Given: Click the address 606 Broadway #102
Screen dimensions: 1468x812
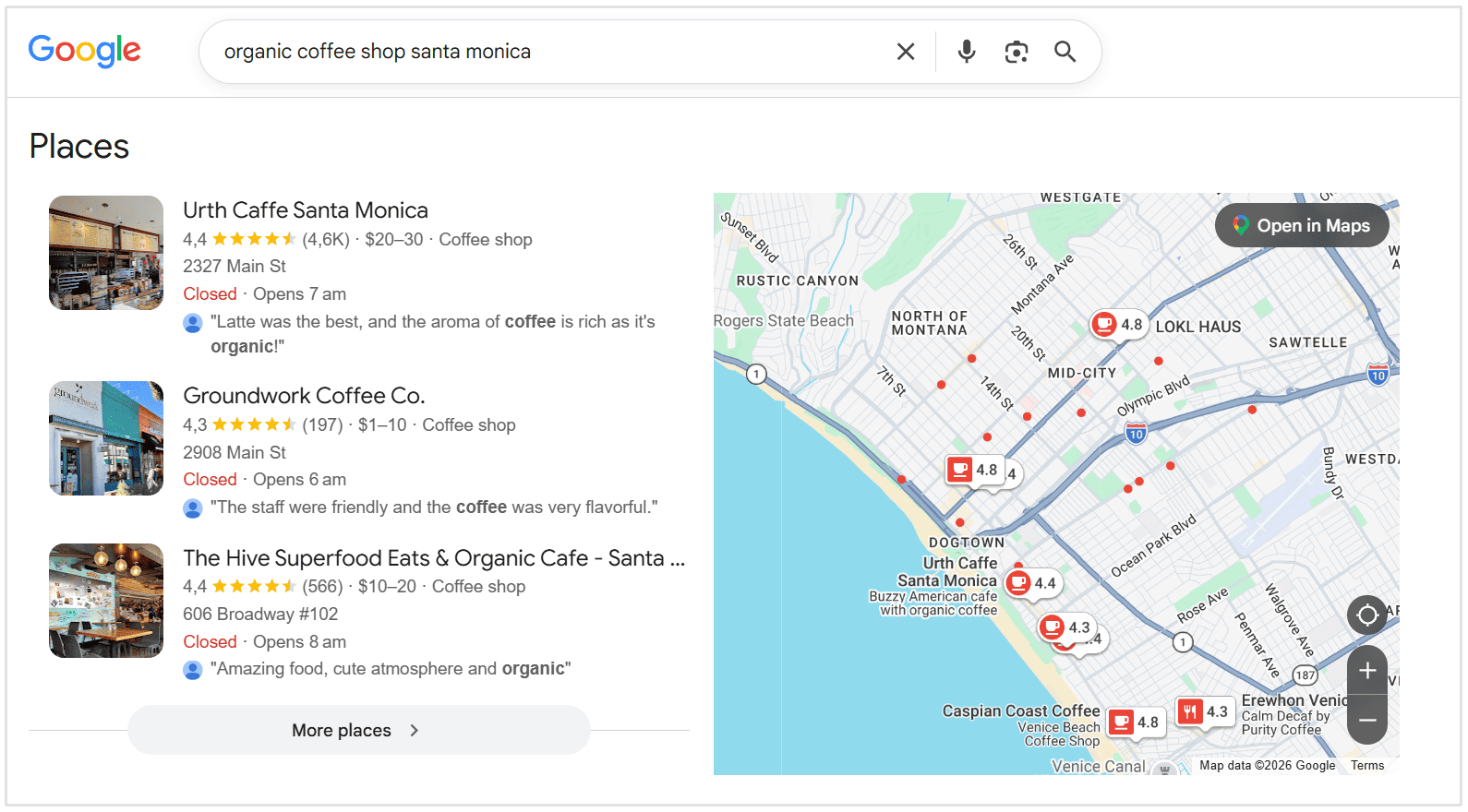Looking at the screenshot, I should point(260,615).
